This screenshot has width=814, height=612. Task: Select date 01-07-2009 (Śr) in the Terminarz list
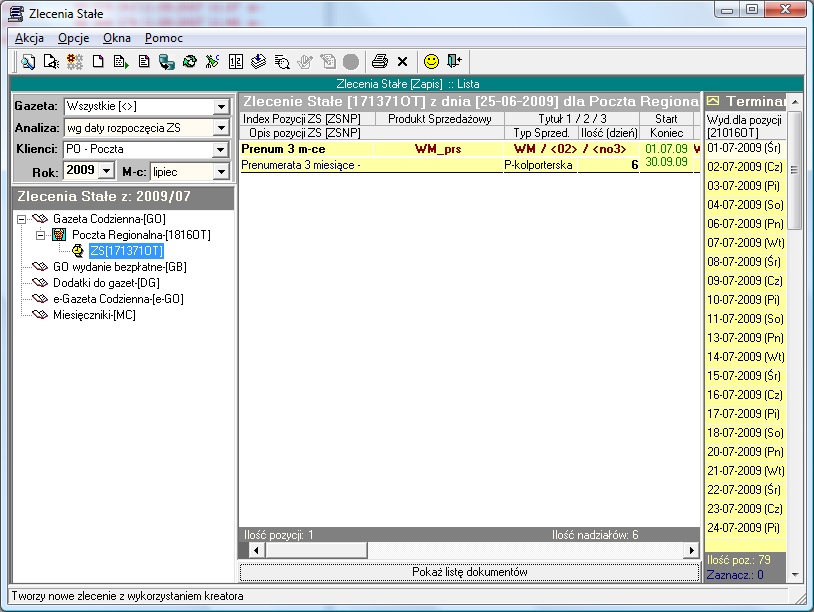(x=744, y=148)
